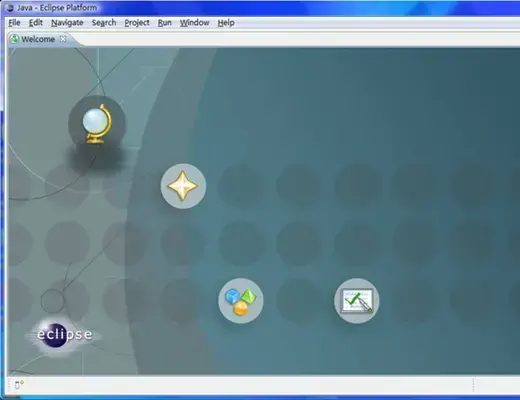The width and height of the screenshot is (520, 400).
Task: Open the Window menu
Action: (x=194, y=23)
